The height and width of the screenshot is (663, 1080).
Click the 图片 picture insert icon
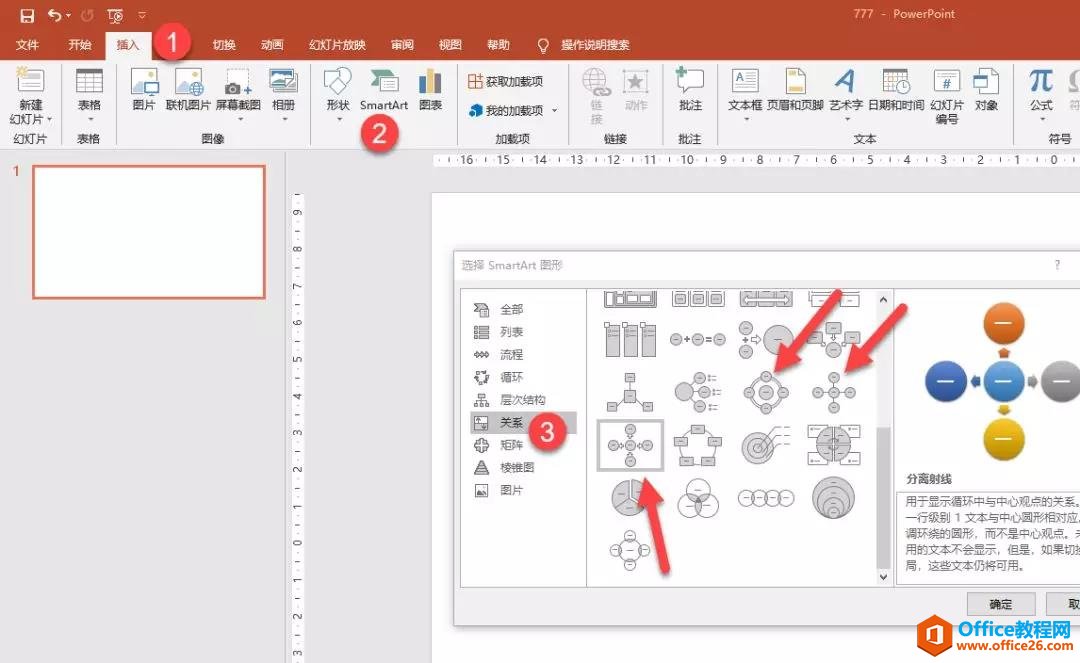144,89
